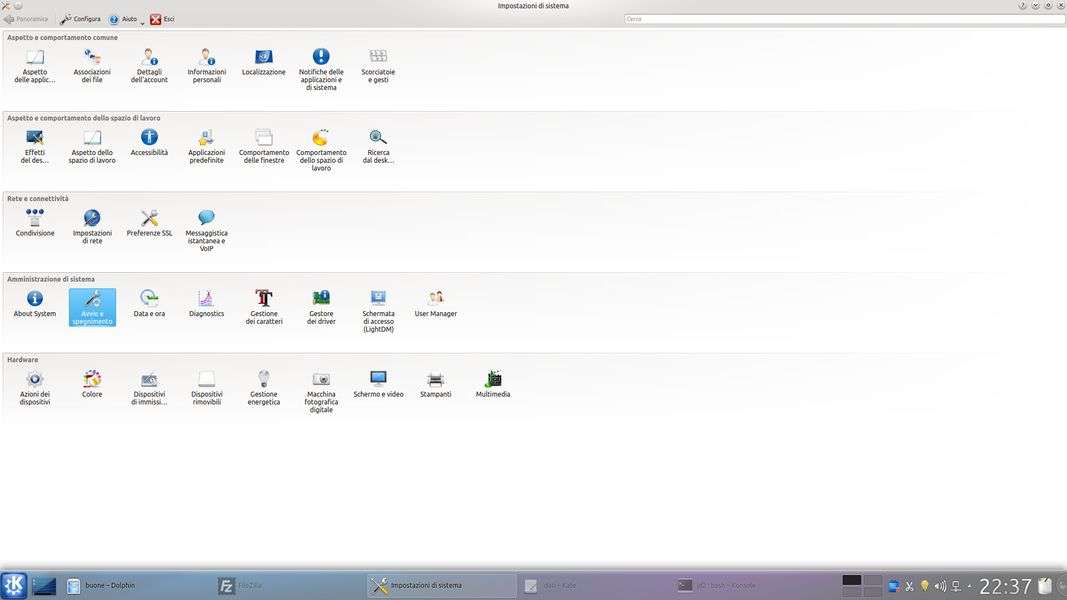
Task: Click the show desktop icon in the taskbar
Action: [44, 585]
